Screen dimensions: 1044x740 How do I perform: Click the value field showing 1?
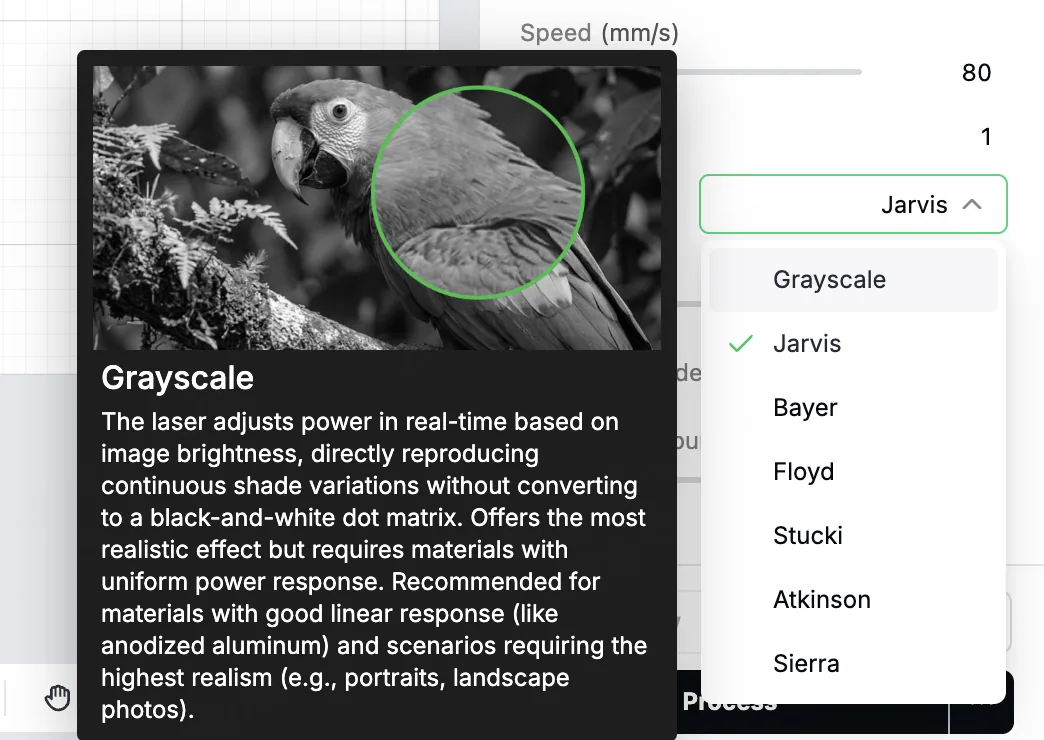point(985,137)
